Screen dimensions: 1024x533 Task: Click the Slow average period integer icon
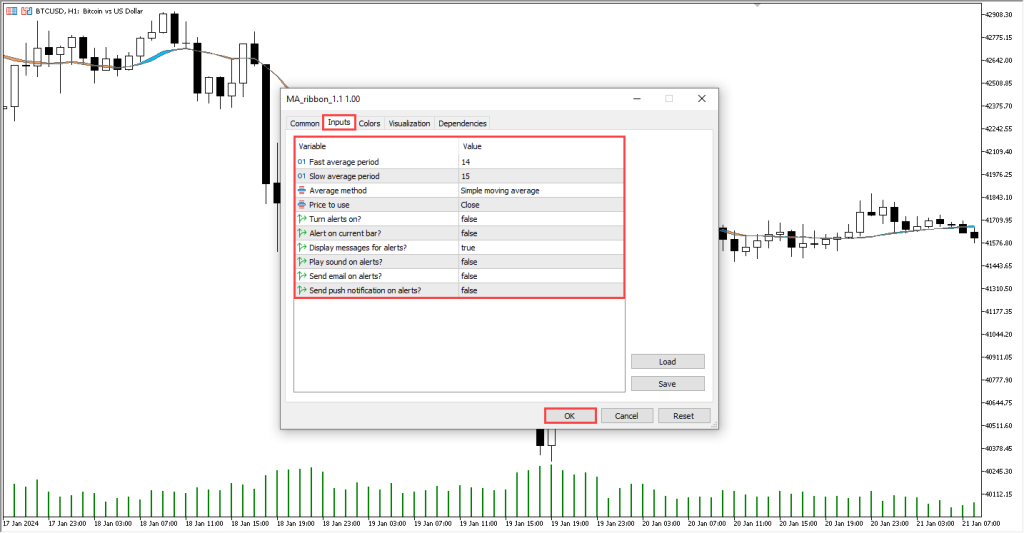pos(302,176)
